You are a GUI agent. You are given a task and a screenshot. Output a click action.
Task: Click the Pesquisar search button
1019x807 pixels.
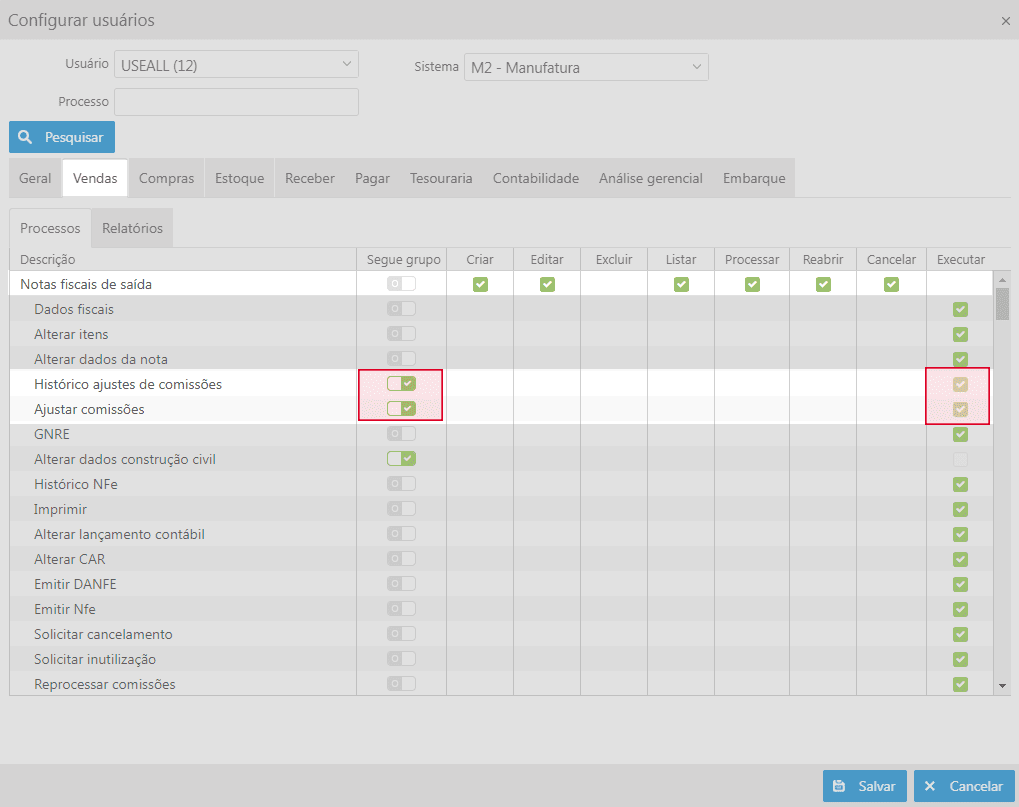[62, 137]
